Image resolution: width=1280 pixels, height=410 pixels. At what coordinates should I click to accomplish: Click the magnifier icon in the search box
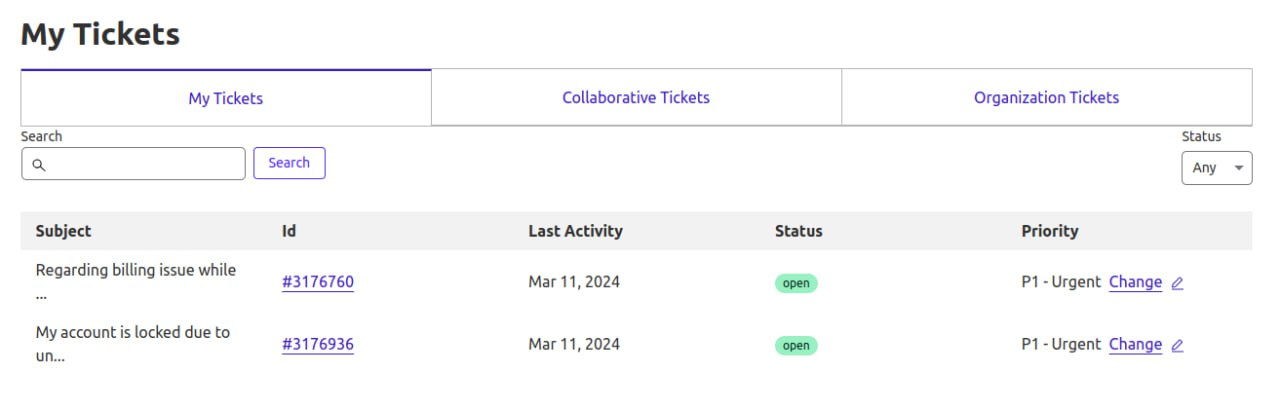pos(39,165)
